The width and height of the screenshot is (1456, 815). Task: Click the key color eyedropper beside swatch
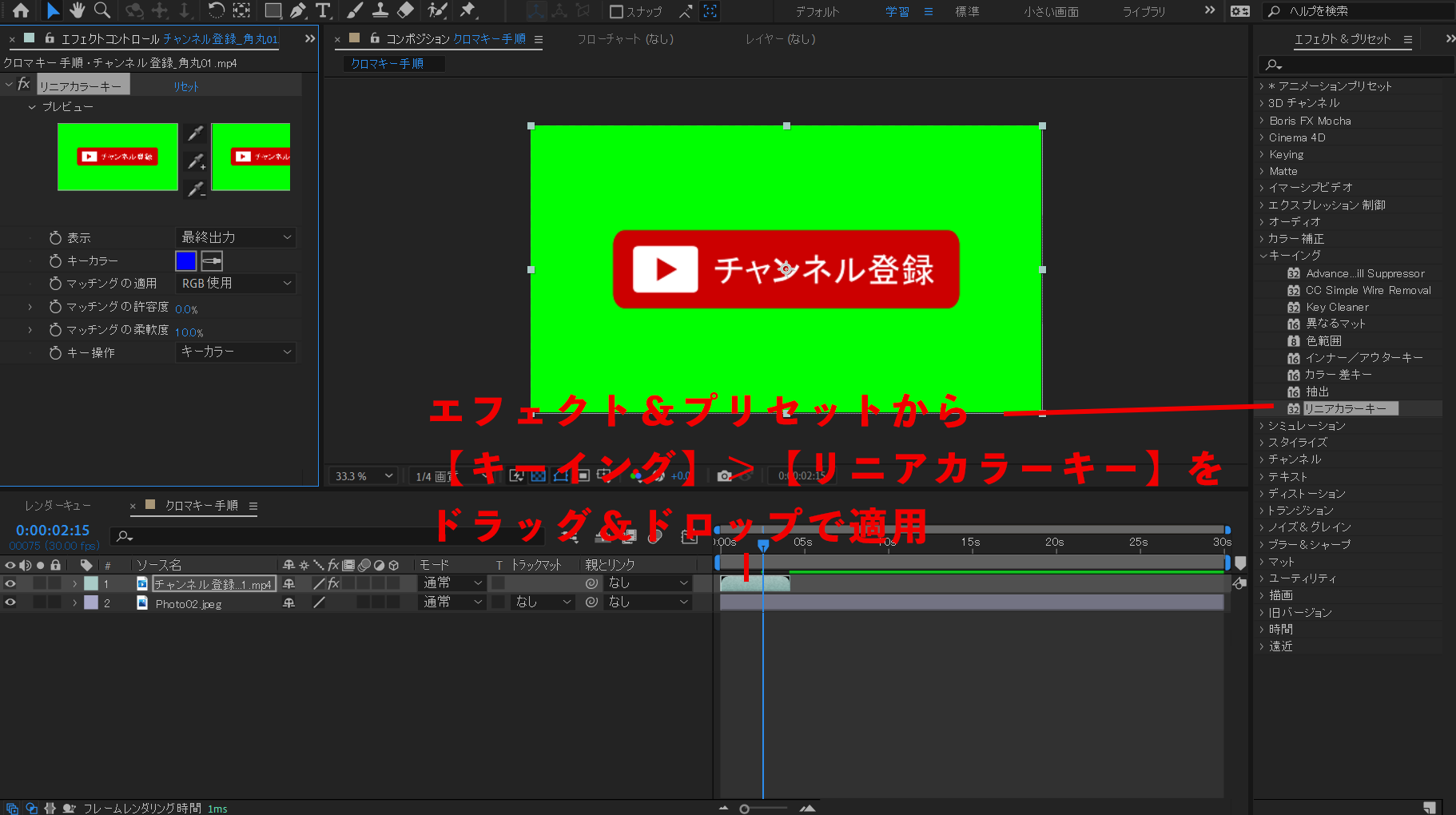pos(212,260)
